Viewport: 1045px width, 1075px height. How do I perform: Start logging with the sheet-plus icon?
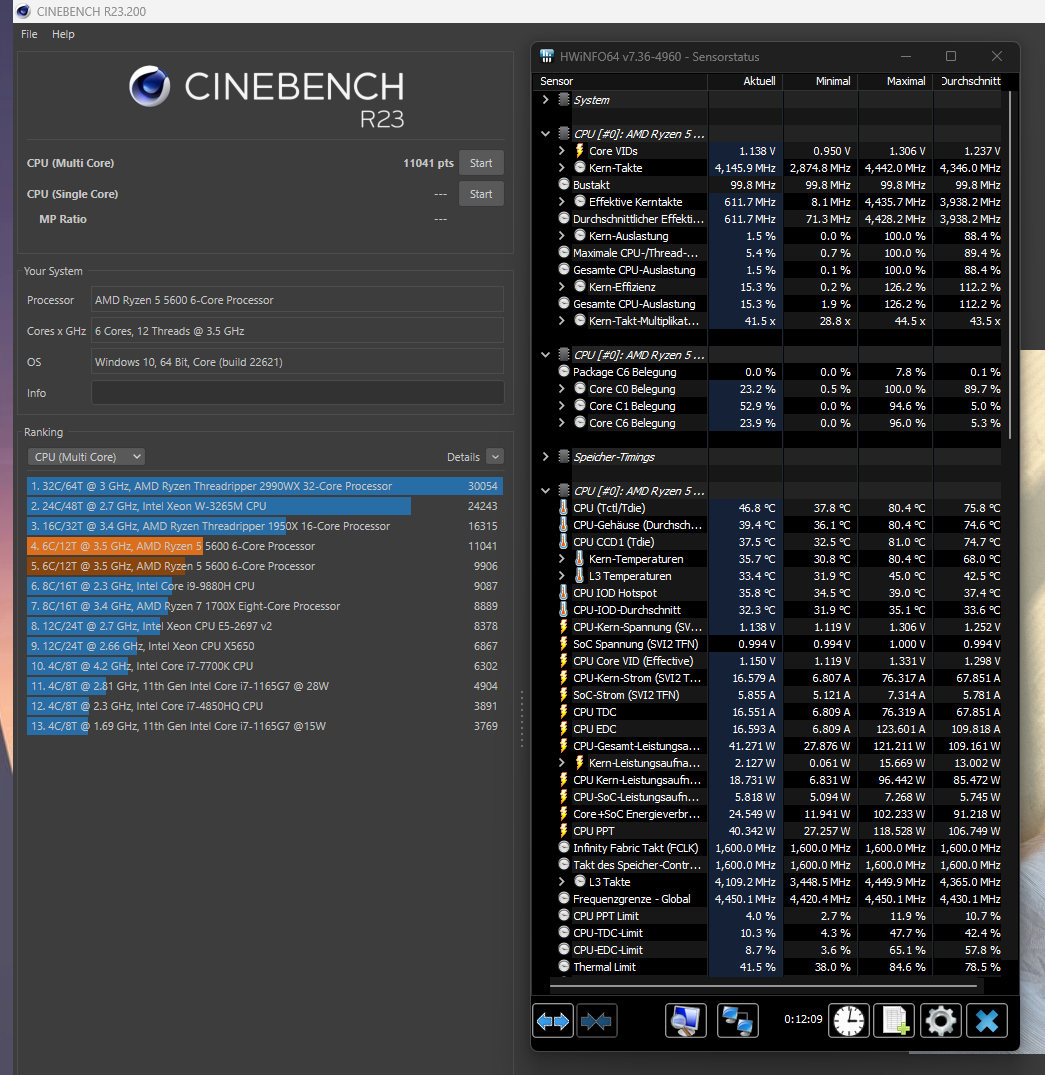pyautogui.click(x=895, y=1021)
